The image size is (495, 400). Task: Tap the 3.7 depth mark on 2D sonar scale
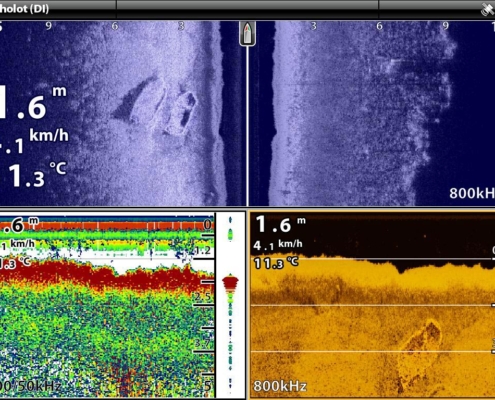tap(203, 342)
